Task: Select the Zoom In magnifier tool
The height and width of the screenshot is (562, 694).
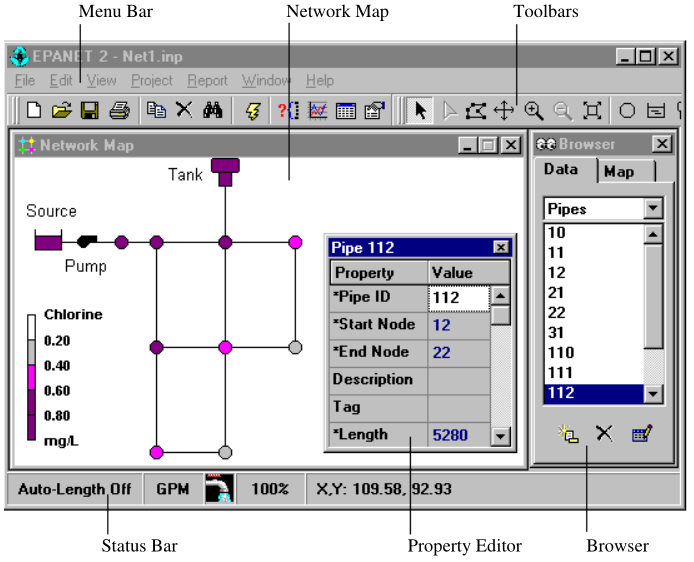Action: pos(533,111)
